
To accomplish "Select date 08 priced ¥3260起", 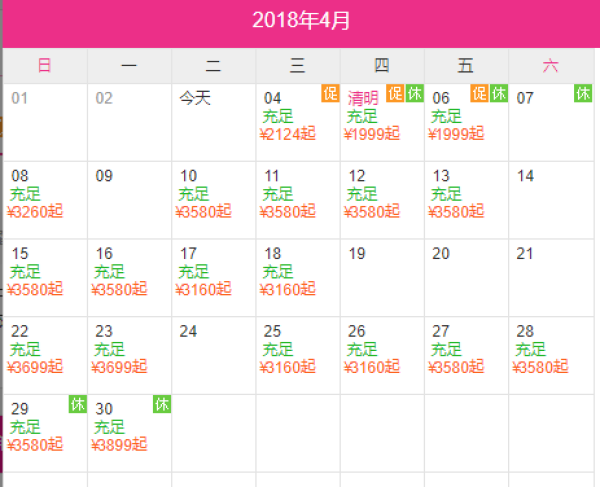I will pyautogui.click(x=45, y=200).
